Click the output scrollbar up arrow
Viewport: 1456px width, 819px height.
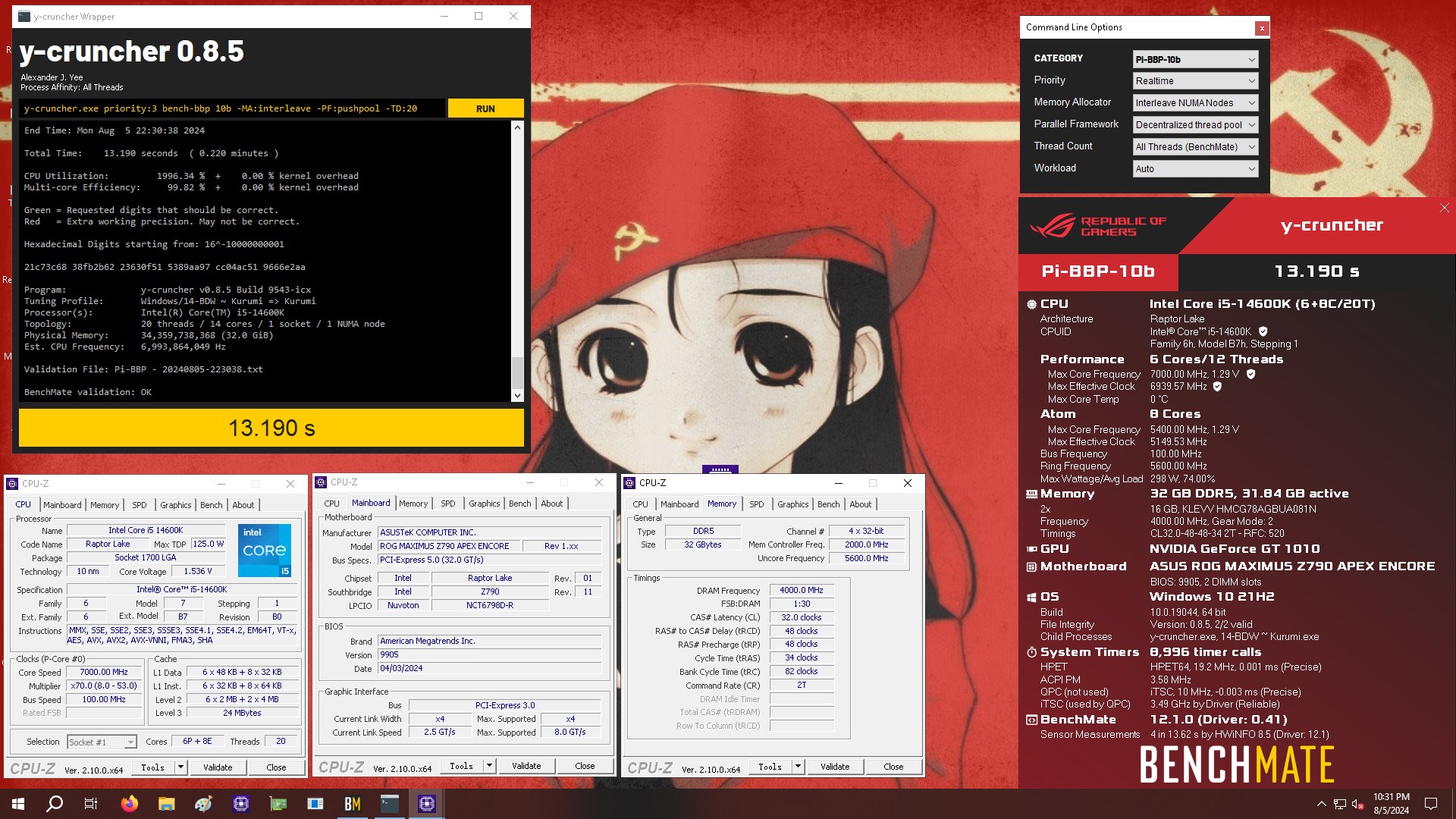tap(517, 127)
